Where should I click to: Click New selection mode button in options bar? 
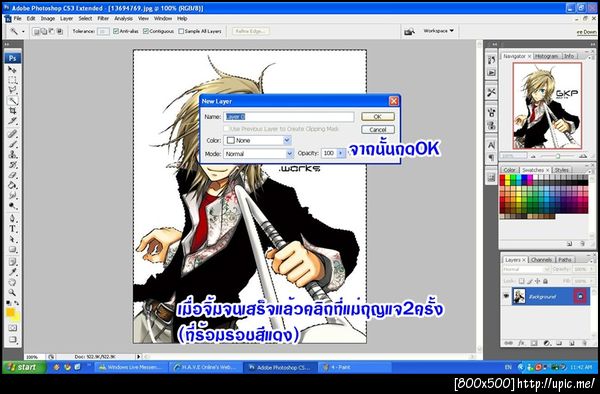pos(36,31)
